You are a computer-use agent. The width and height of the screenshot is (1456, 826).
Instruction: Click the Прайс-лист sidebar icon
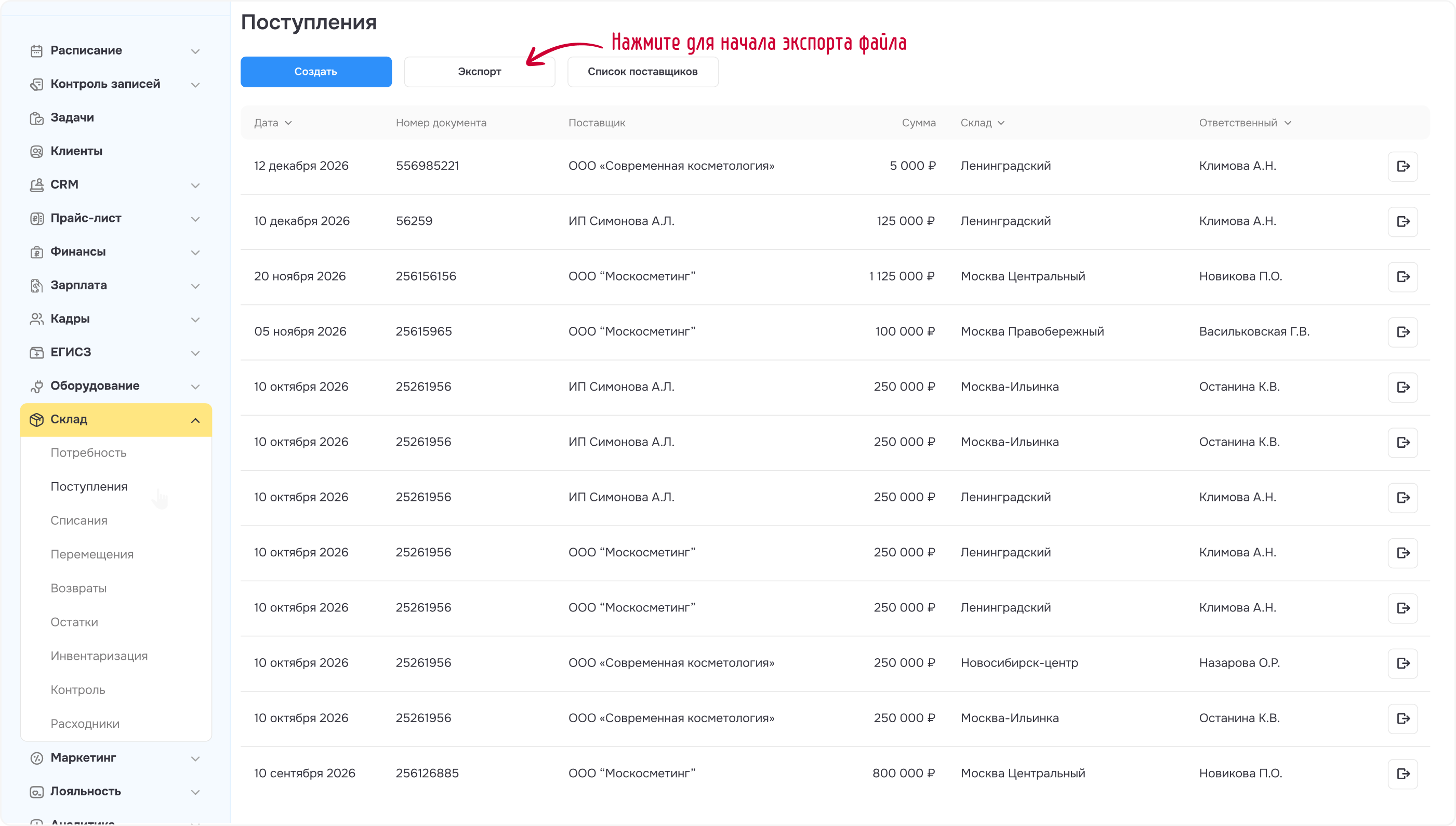(36, 218)
